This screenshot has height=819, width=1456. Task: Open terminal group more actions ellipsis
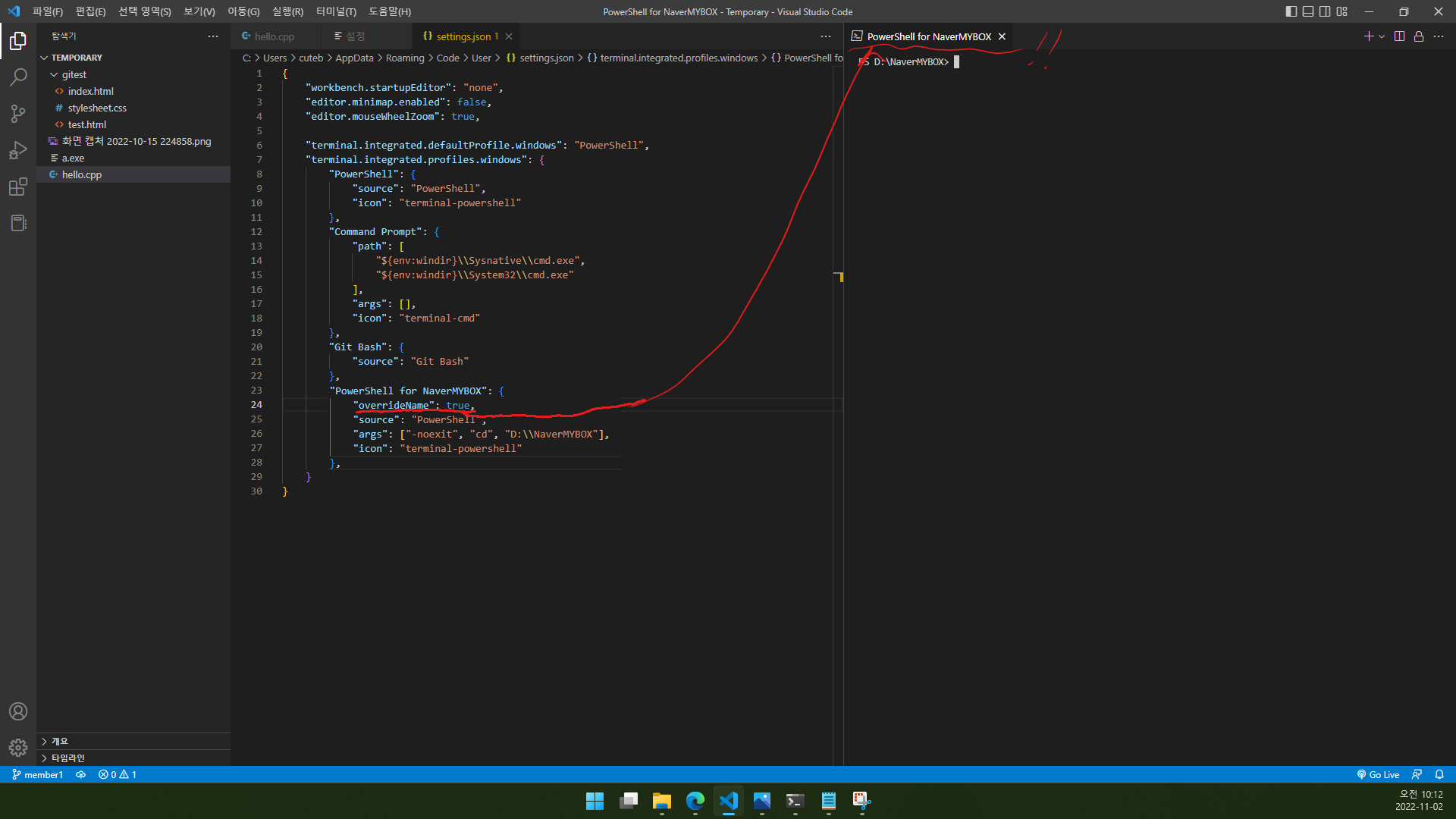pyautogui.click(x=1439, y=36)
